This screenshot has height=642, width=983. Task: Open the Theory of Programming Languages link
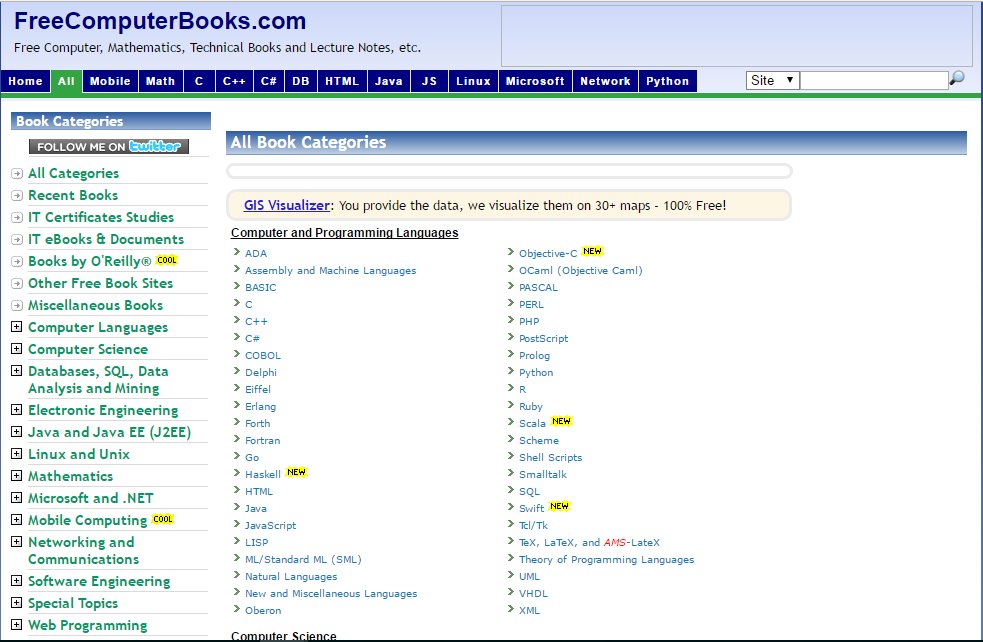tap(606, 560)
